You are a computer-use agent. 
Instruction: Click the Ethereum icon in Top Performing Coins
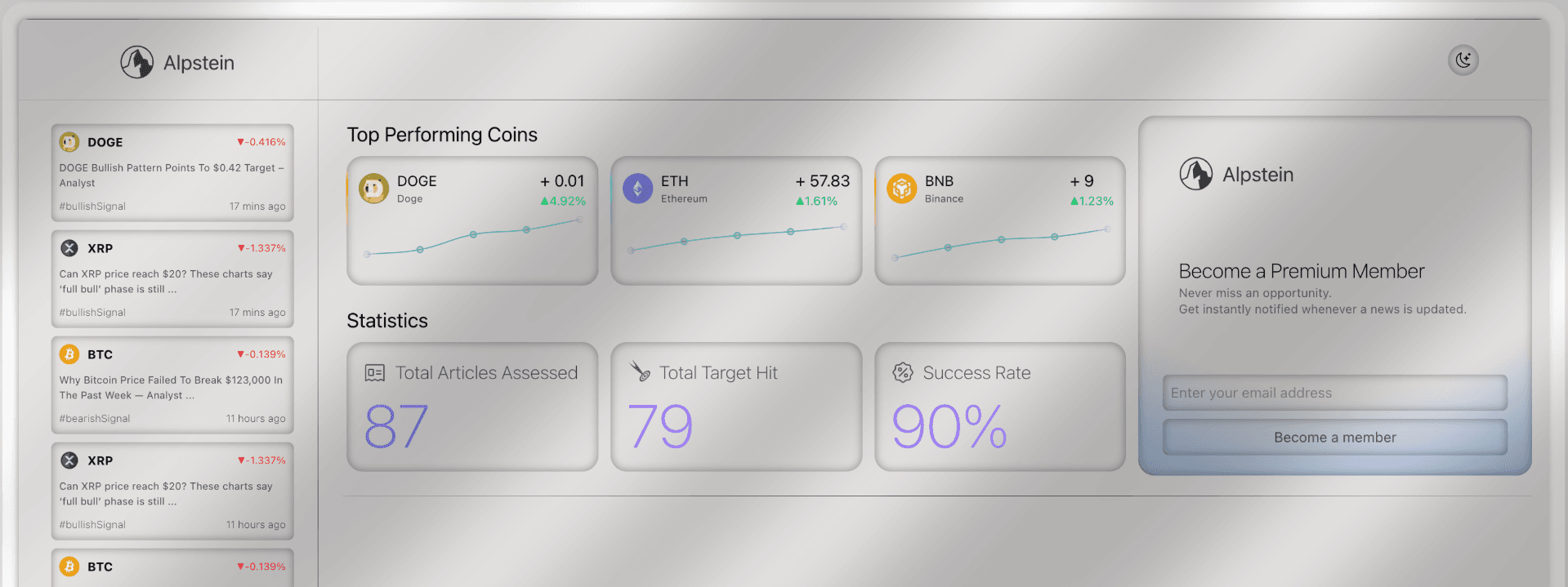(x=637, y=189)
